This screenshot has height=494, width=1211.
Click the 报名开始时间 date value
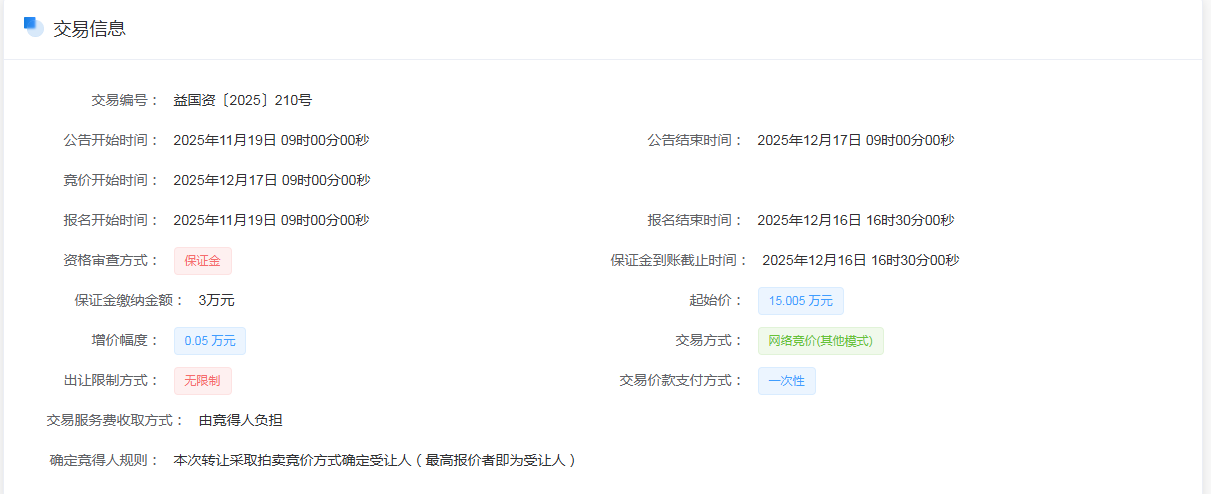tap(271, 220)
